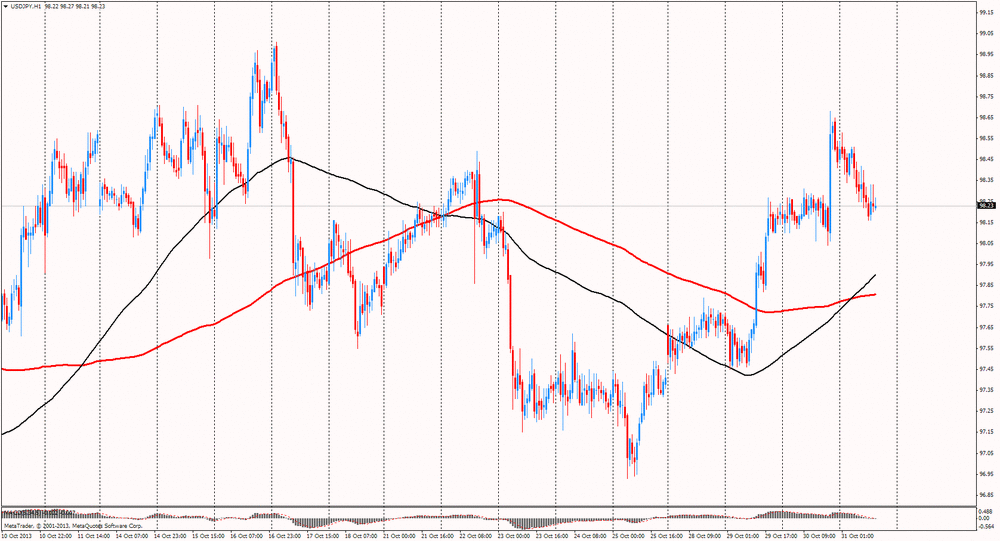Click the 23 Oct 16:00 time label
Image resolution: width=1000 pixels, height=541 pixels.
click(x=550, y=537)
